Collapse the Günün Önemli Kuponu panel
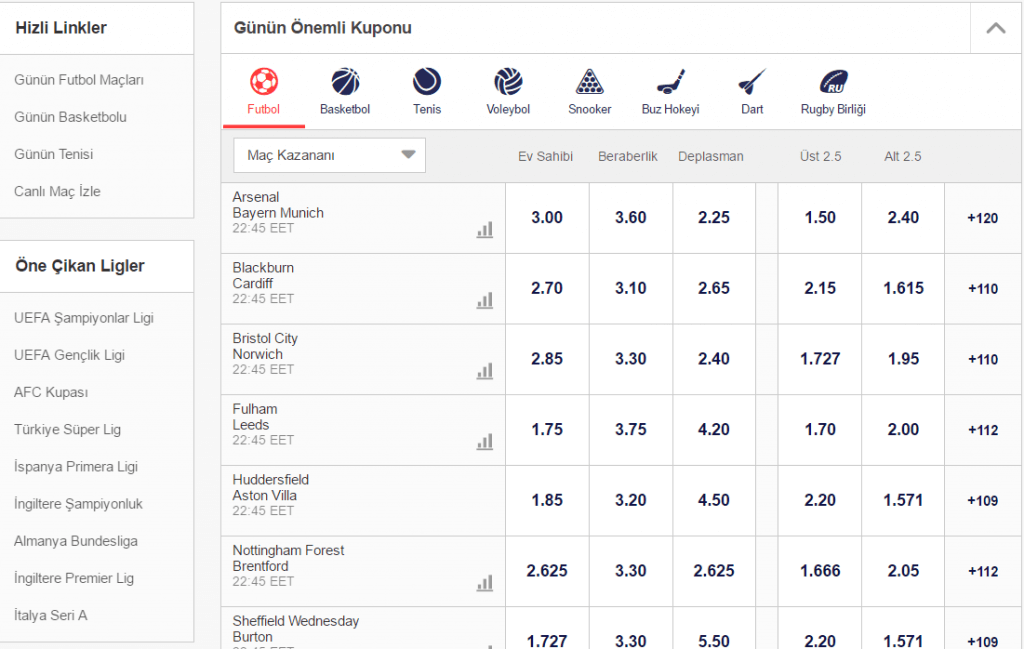 [996, 28]
